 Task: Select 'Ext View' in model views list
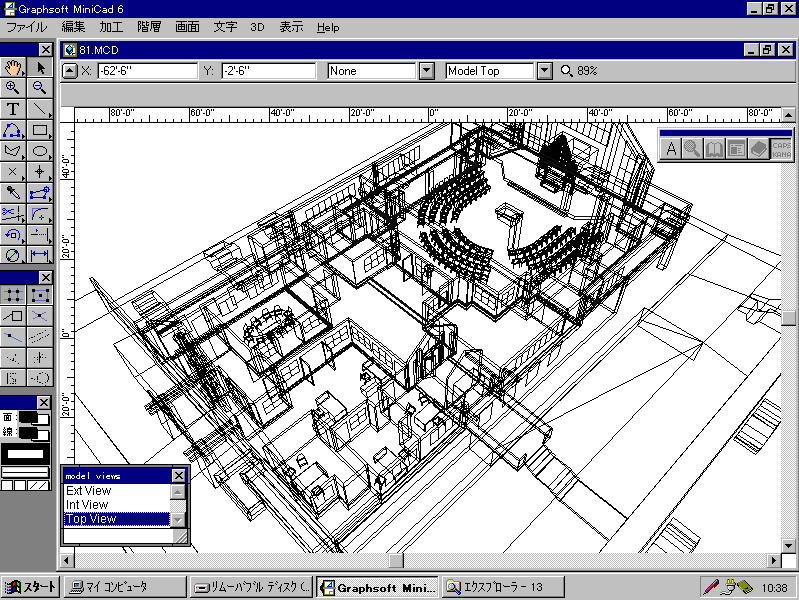tap(89, 491)
